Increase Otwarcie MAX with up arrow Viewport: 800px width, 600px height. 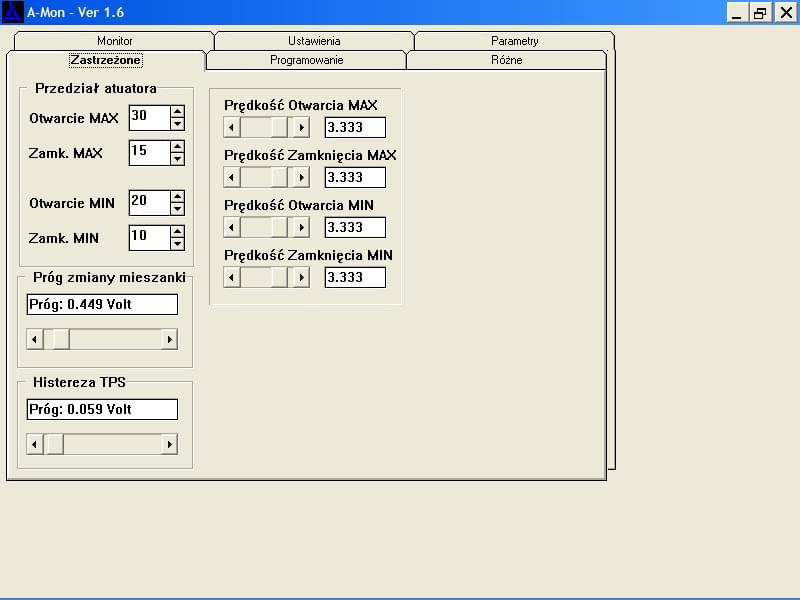coord(177,112)
